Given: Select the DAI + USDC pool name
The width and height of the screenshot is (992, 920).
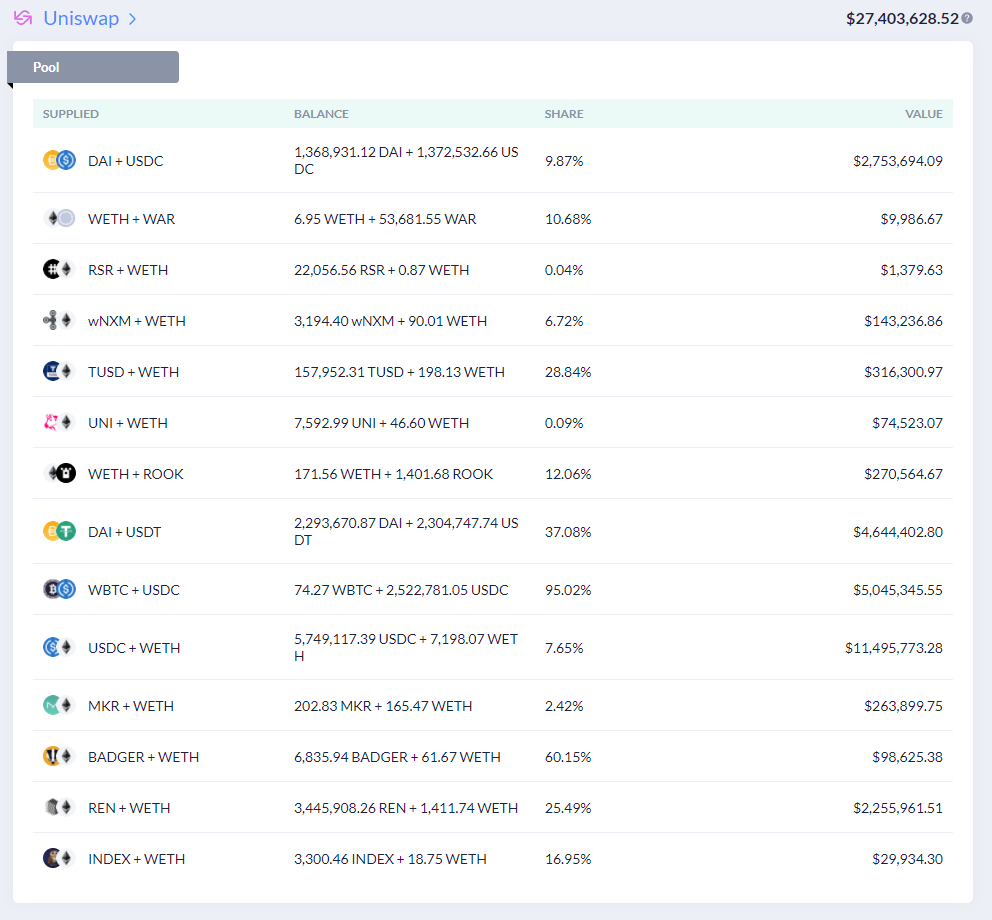Looking at the screenshot, I should pyautogui.click(x=126, y=161).
